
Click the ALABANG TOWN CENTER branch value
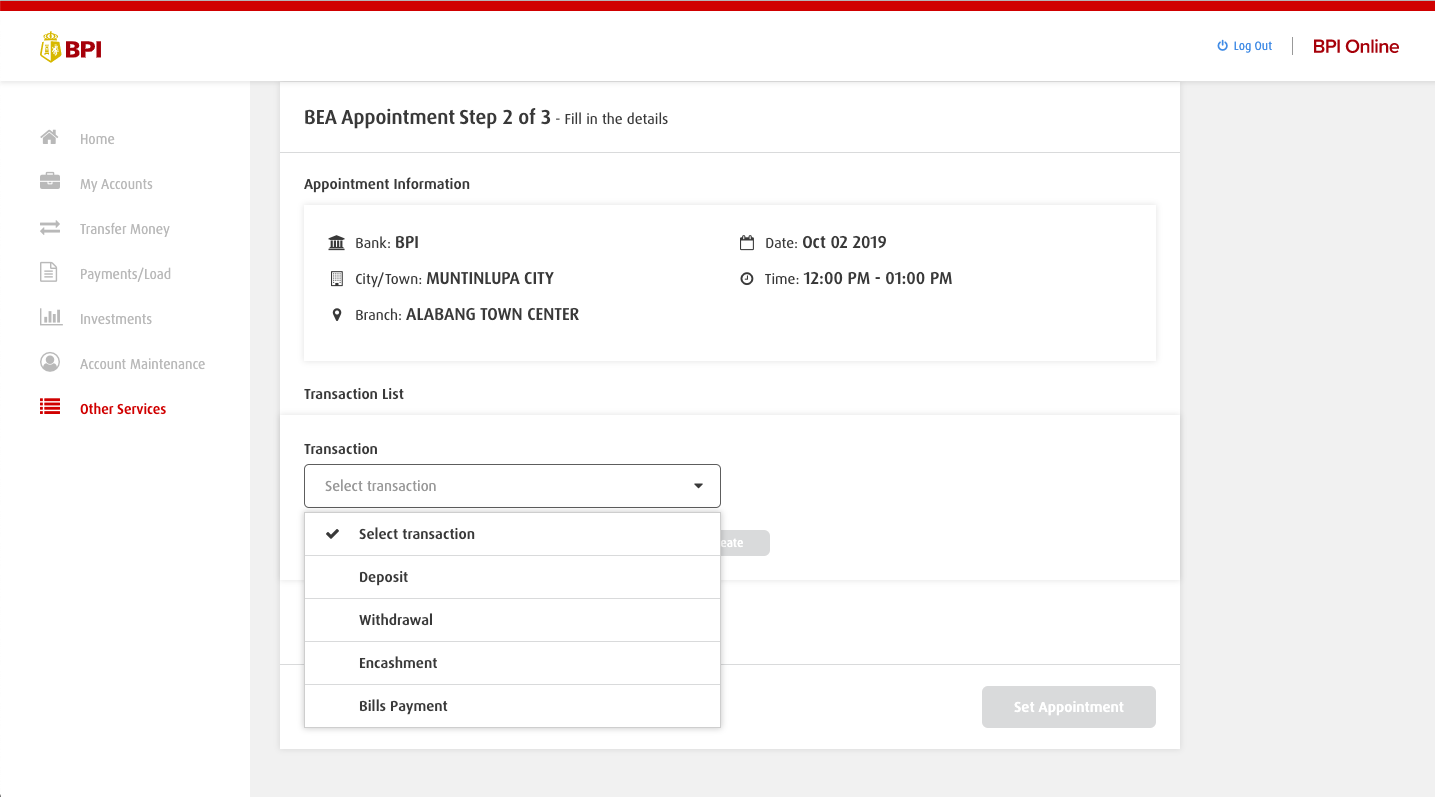pyautogui.click(x=492, y=314)
